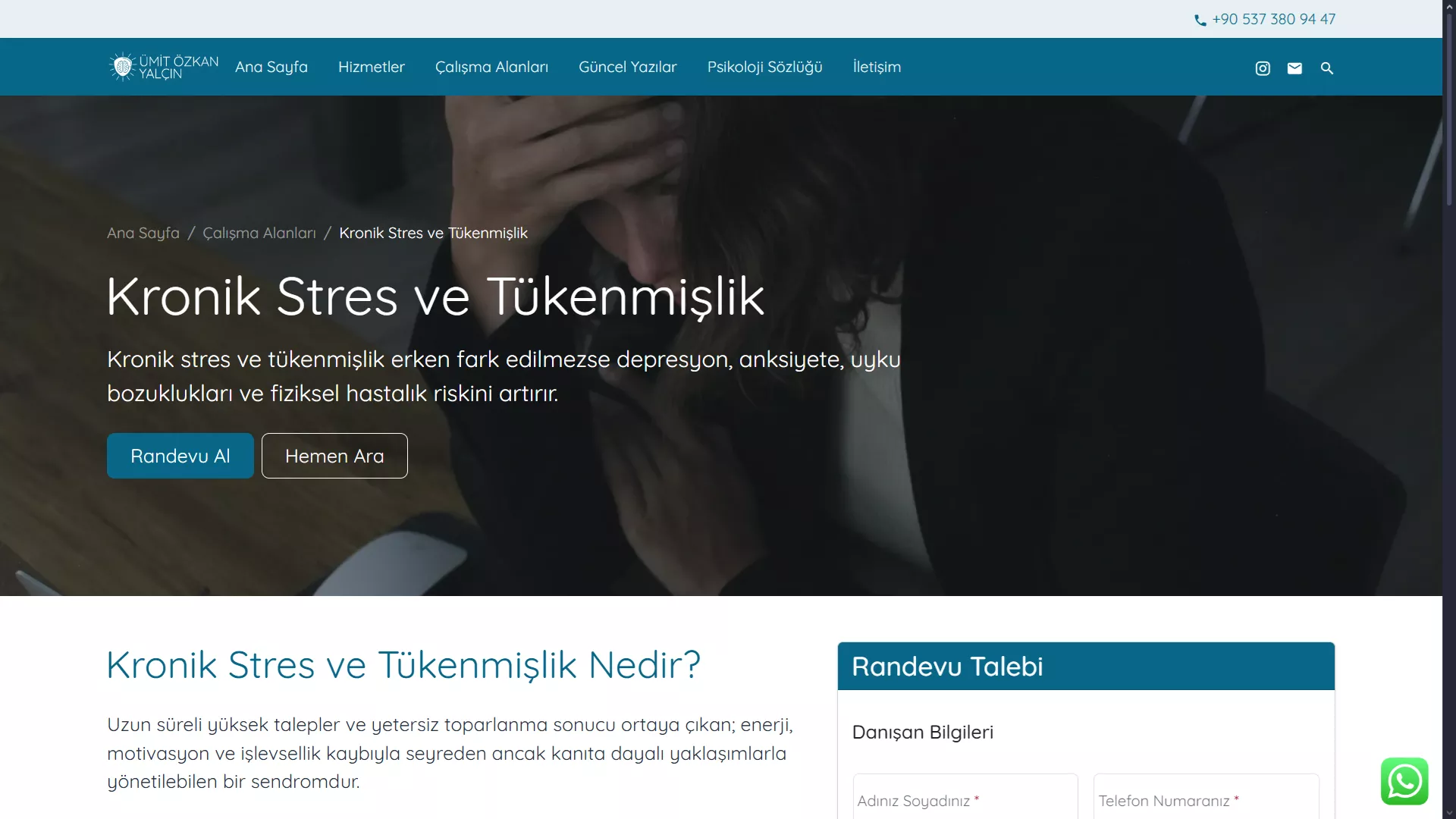
Task: Select Ana Sayfa in navigation bar
Action: coord(271,67)
